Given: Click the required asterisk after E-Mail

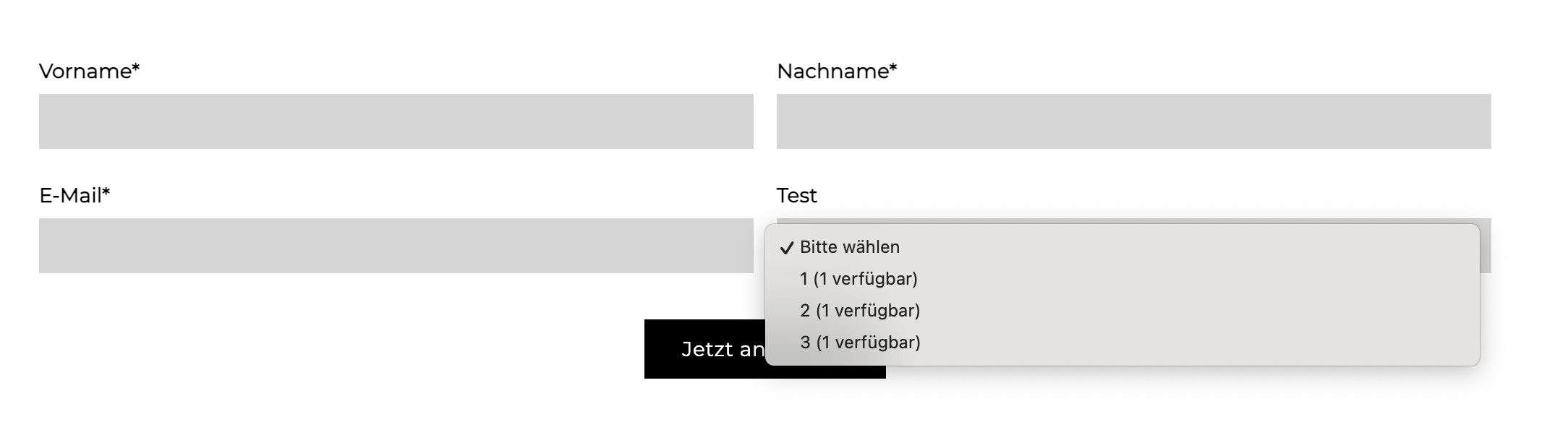Looking at the screenshot, I should coord(106,192).
